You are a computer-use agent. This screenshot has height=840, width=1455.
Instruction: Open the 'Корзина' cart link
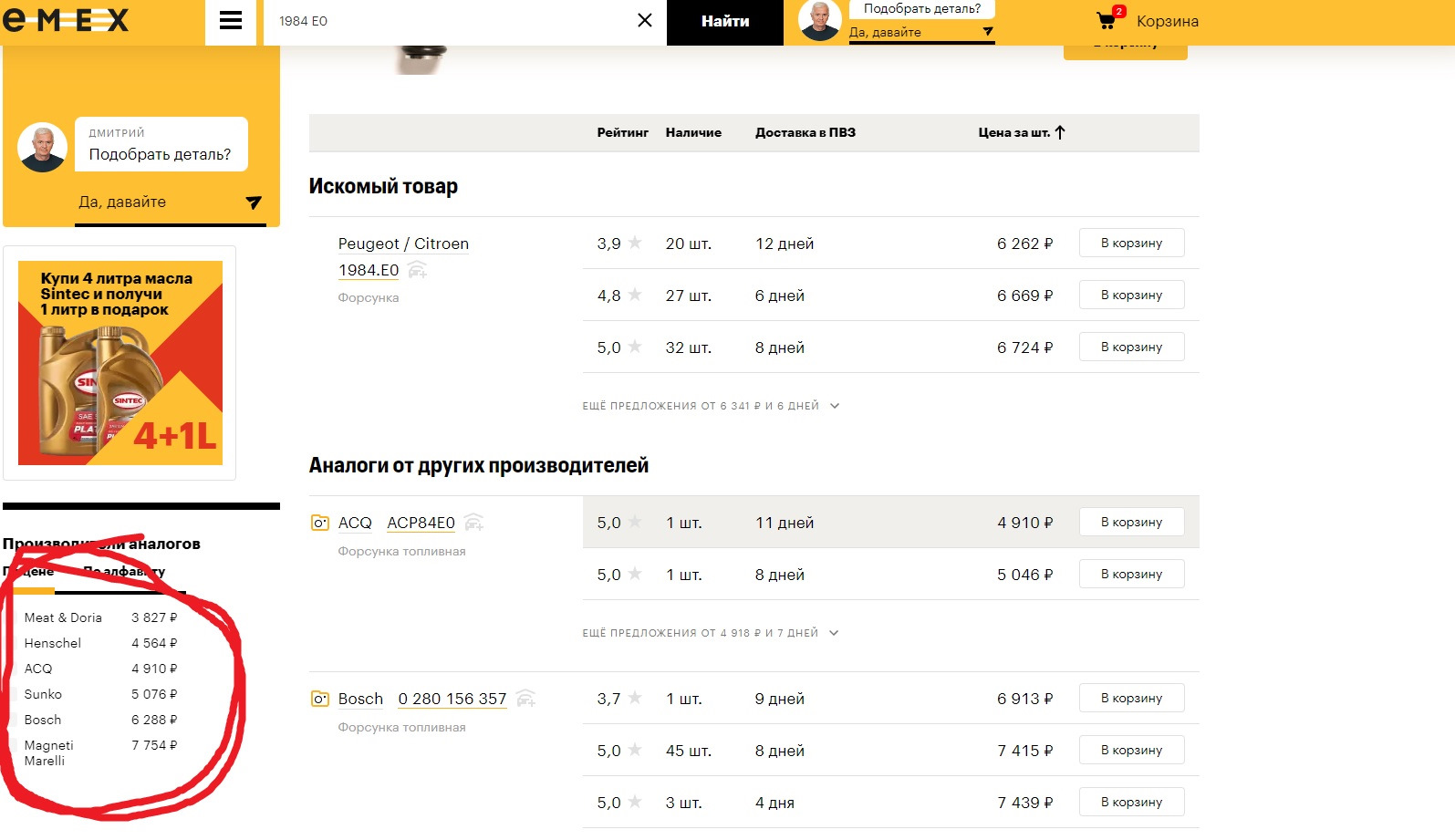coord(1168,21)
